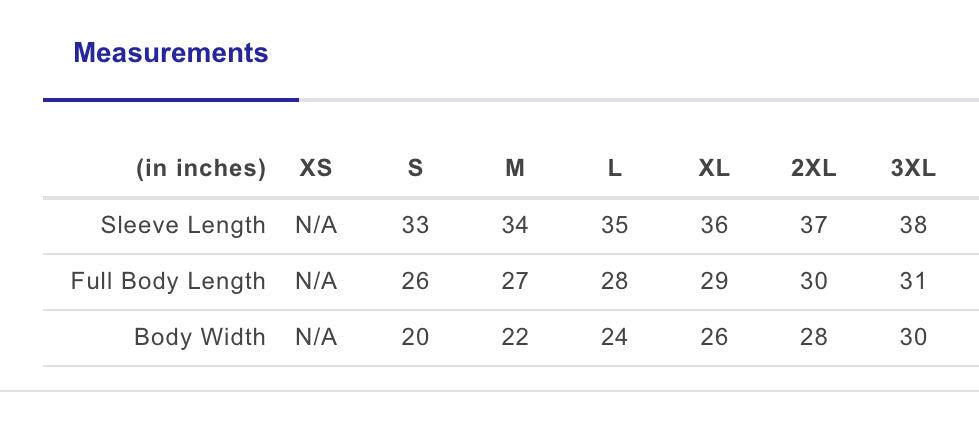
Task: Select Sleeve Length value 38 for 3XL
Action: 913,225
